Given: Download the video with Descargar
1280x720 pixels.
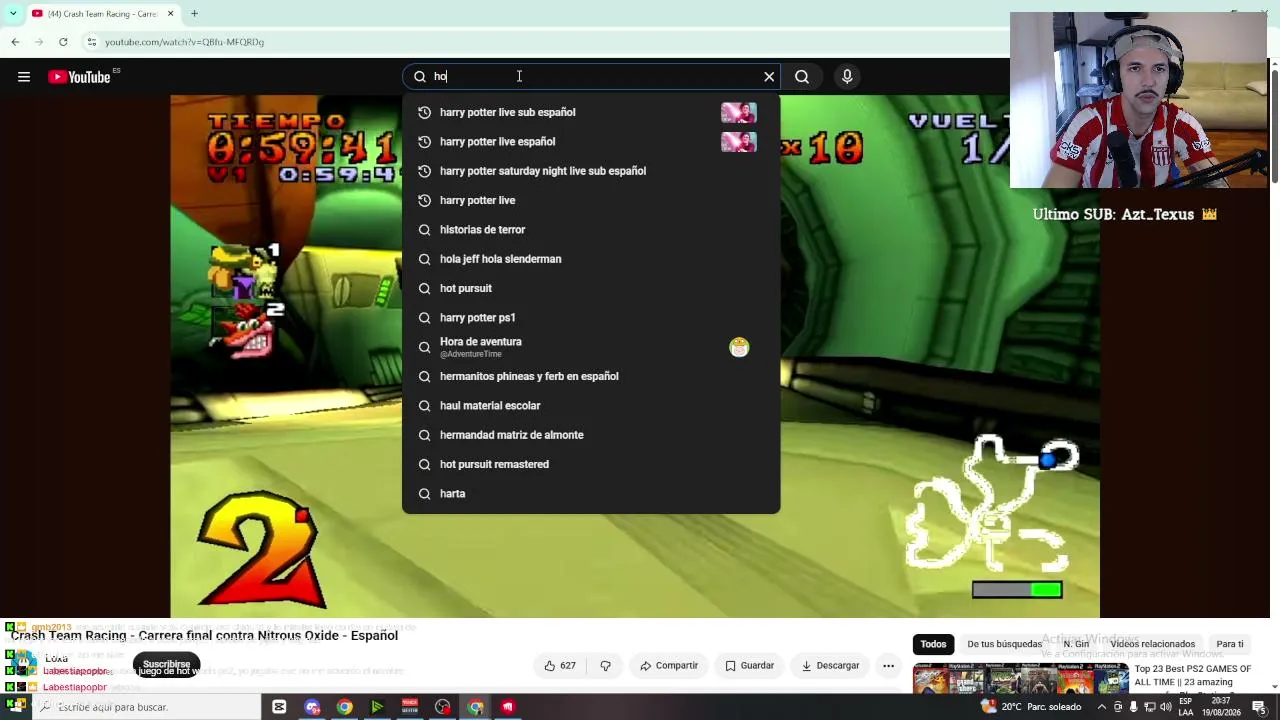Looking at the screenshot, I should point(830,666).
